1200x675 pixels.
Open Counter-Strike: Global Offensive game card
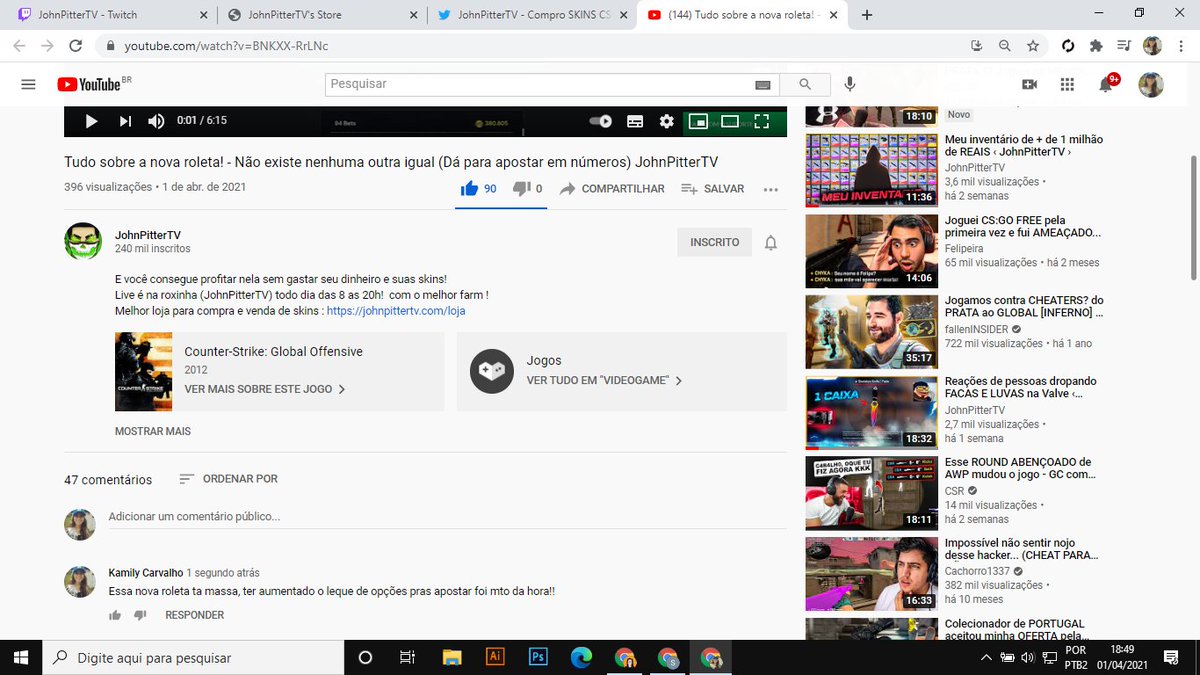click(279, 371)
